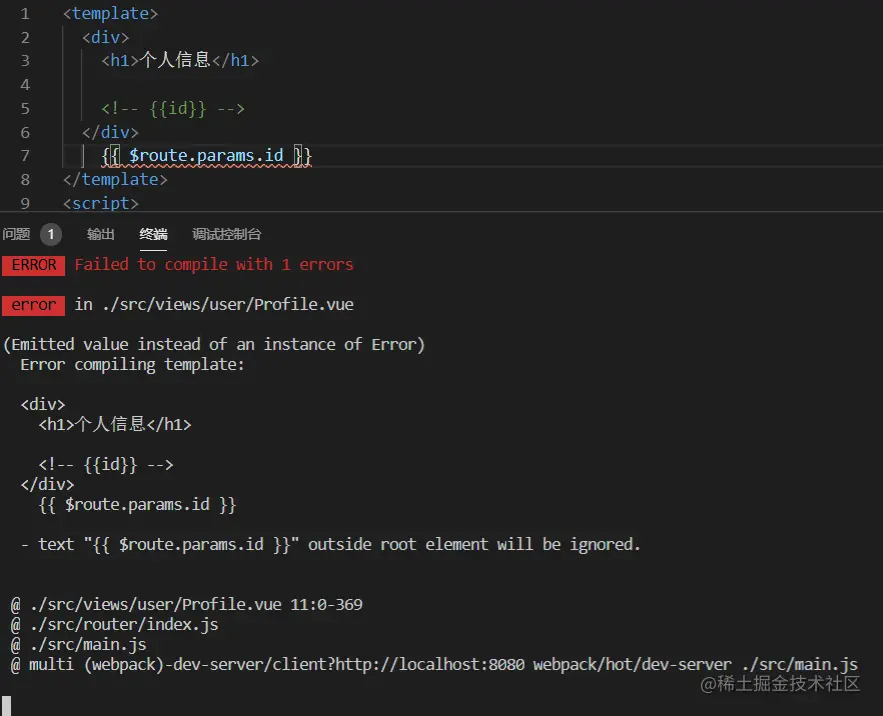The image size is (883, 716).
Task: Click the h1 个人信息 heading line in editor
Action: 180,60
